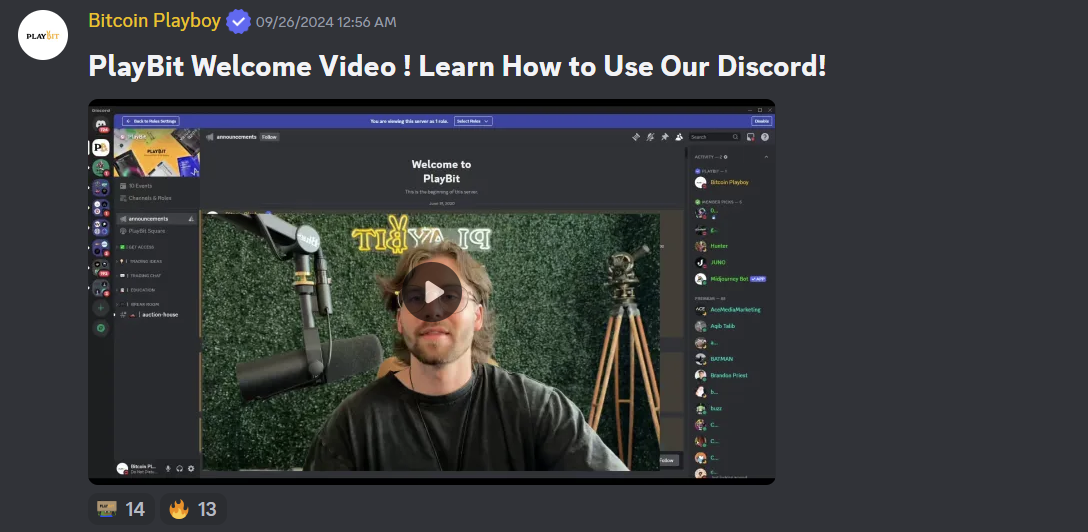Open the inbox icon next to Search
The width and height of the screenshot is (1088, 532).
[751, 137]
